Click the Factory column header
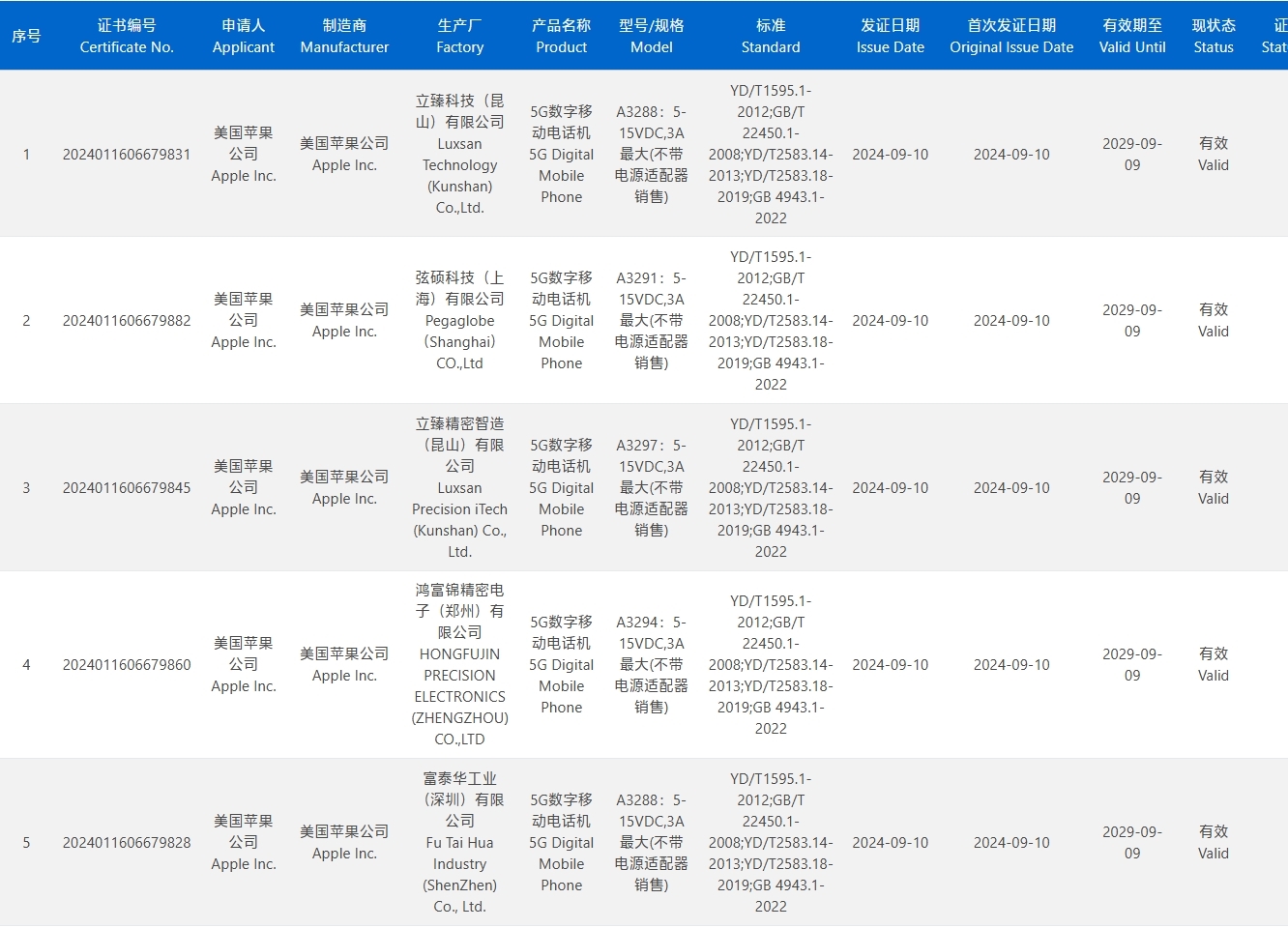Image resolution: width=1288 pixels, height=928 pixels. pyautogui.click(x=460, y=36)
